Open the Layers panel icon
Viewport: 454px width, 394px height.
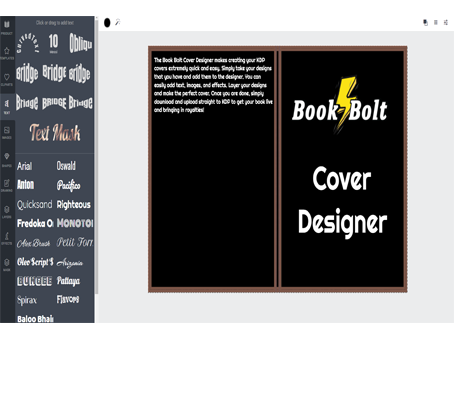pyautogui.click(x=7, y=212)
